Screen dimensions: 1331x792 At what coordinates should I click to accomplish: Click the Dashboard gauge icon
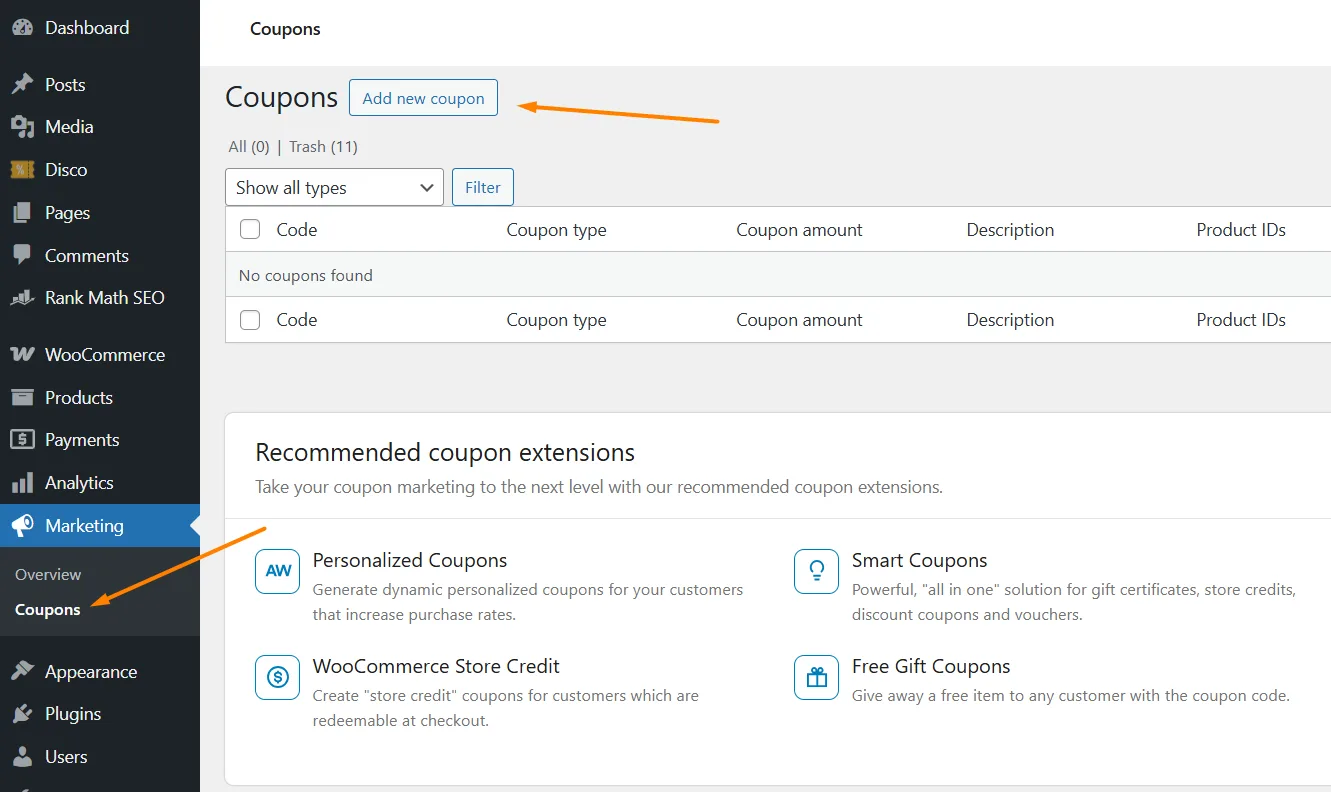click(x=22, y=28)
